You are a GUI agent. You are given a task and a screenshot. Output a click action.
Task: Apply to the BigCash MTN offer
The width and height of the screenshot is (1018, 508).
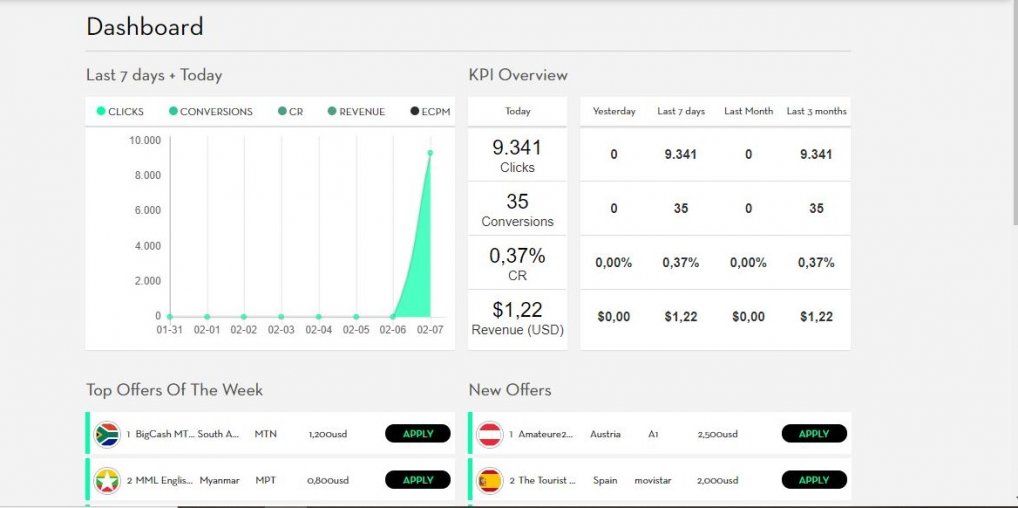[417, 434]
